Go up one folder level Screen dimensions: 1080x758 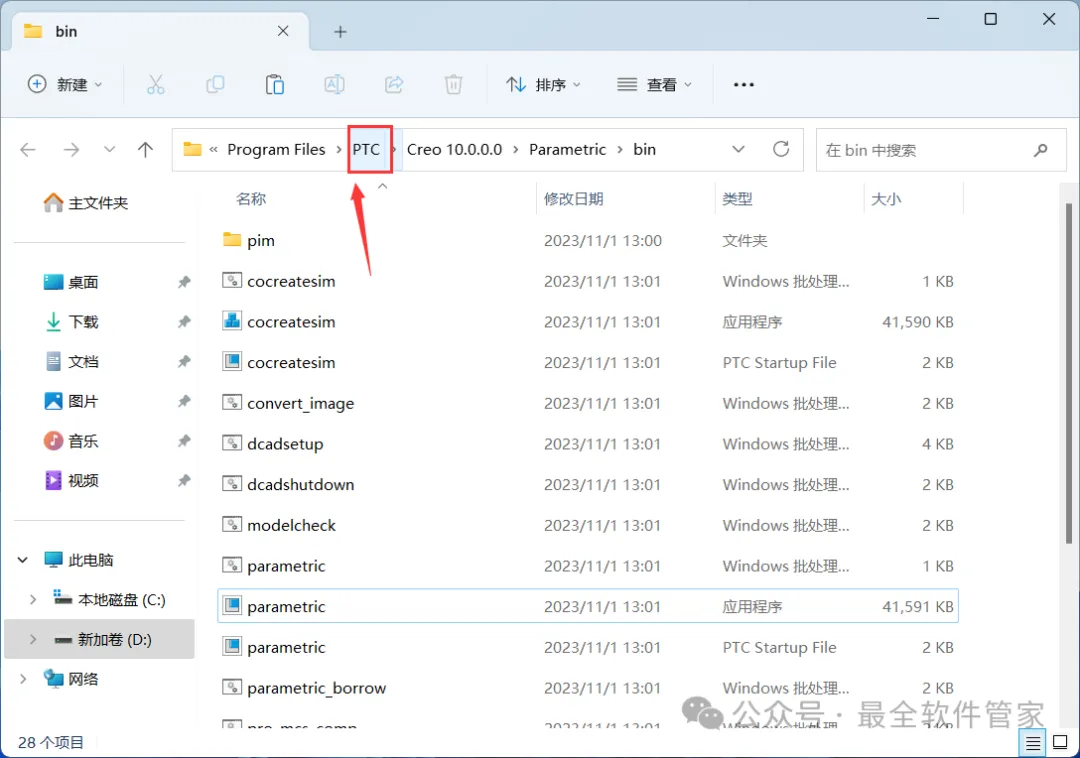[145, 149]
